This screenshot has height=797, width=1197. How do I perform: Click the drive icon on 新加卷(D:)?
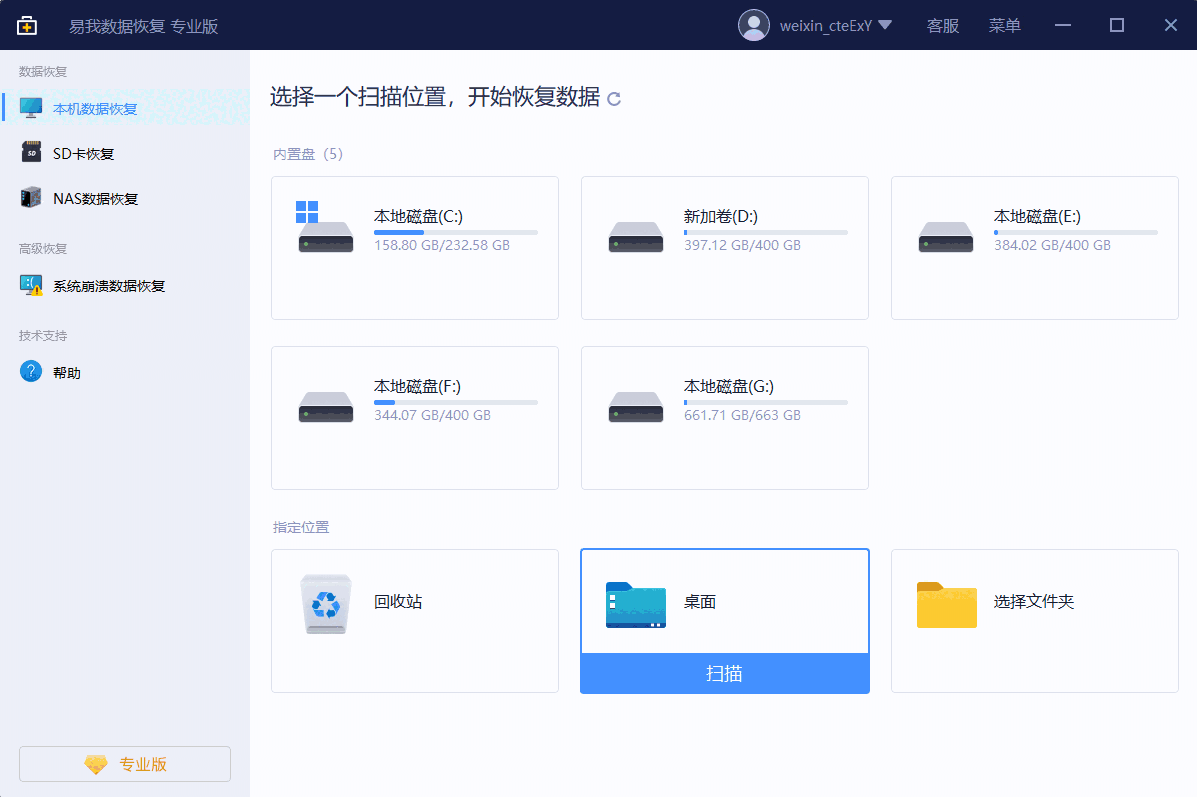(x=635, y=236)
